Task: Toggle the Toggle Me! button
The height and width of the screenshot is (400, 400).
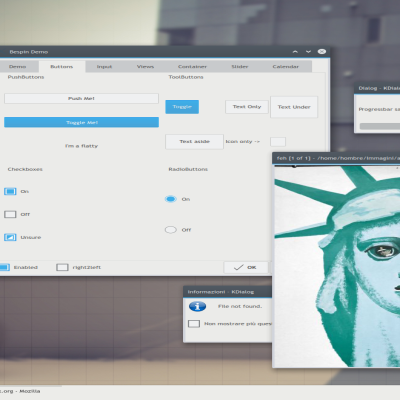Action: tap(81, 122)
